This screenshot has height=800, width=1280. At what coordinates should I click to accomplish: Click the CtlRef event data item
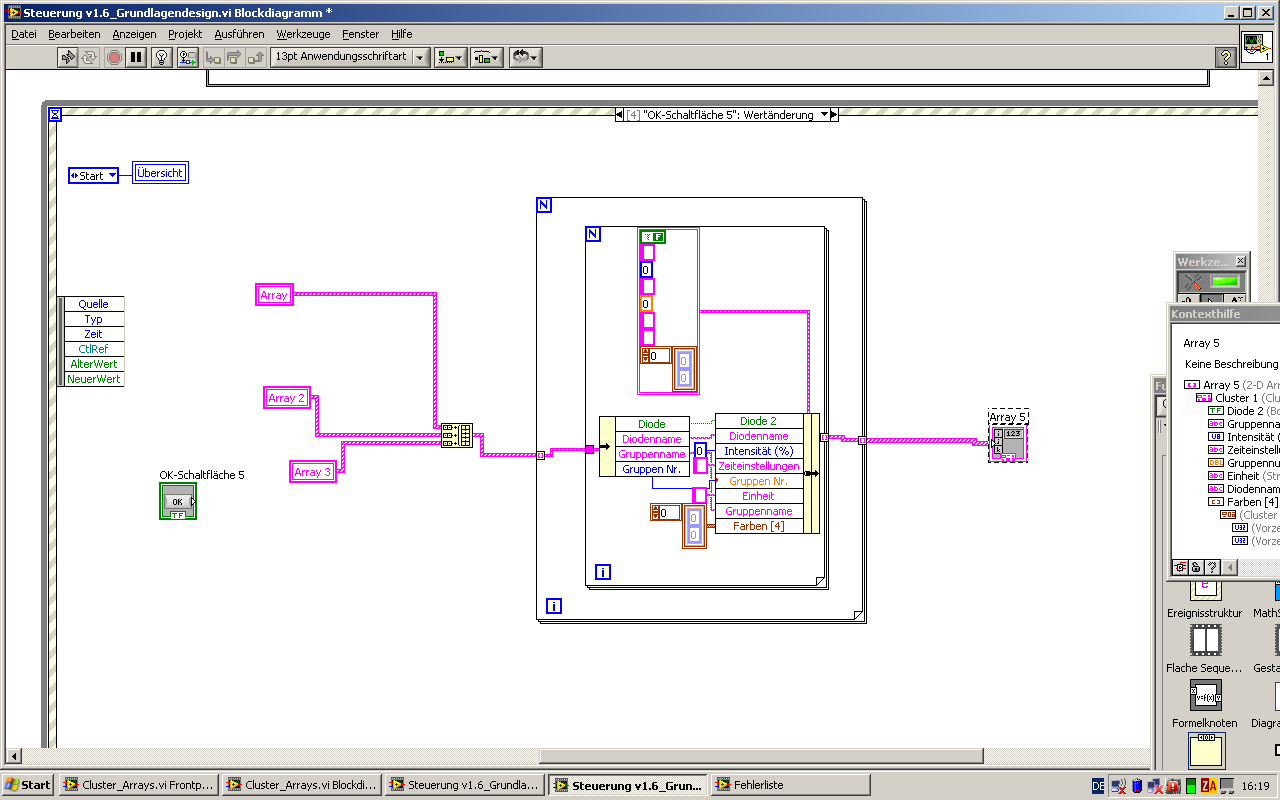pyautogui.click(x=93, y=349)
